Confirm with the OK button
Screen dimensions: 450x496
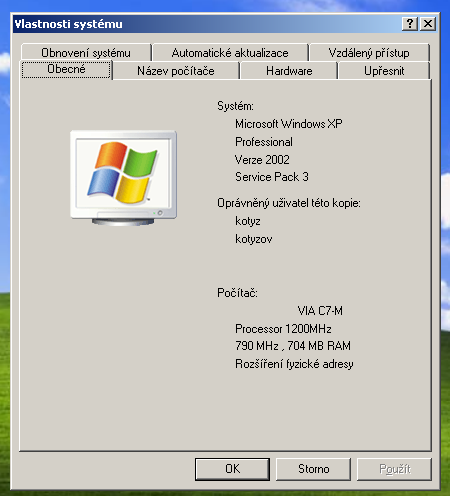[x=232, y=469]
